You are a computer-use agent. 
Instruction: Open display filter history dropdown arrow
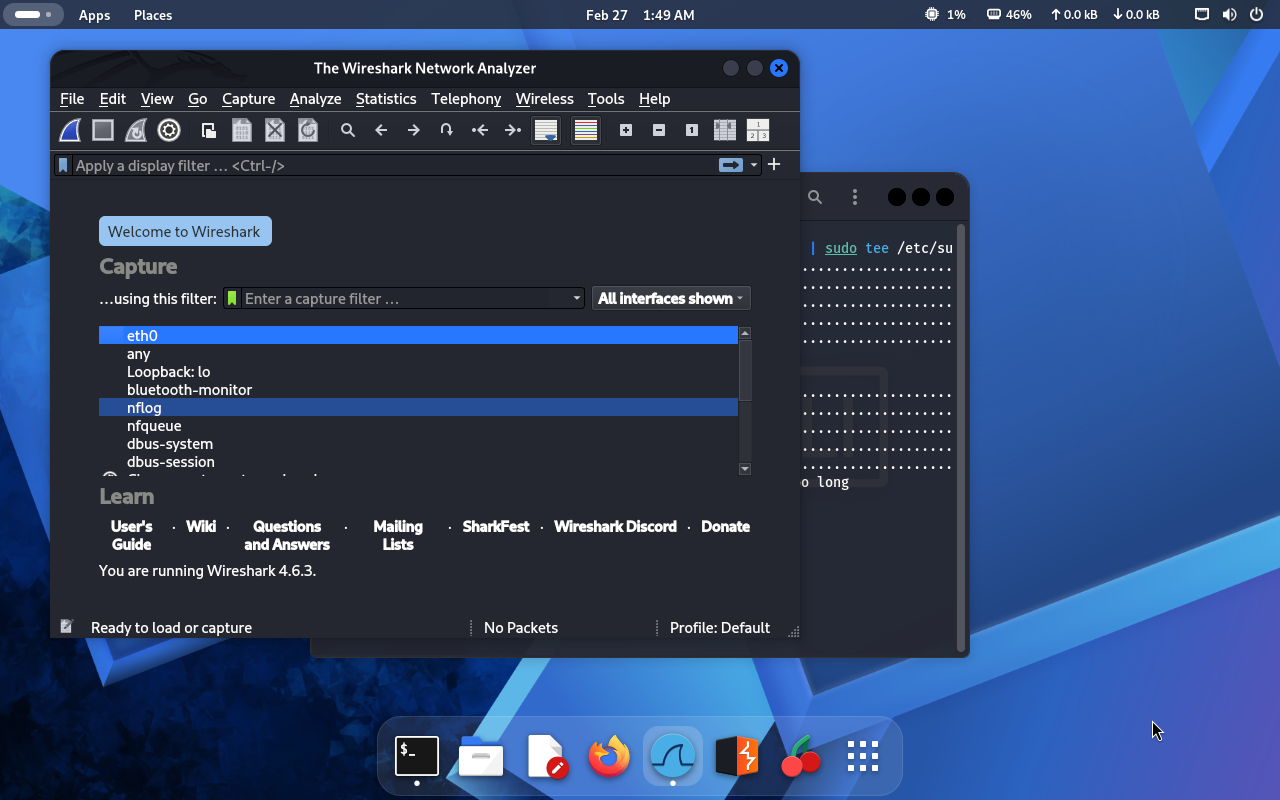[x=754, y=165]
